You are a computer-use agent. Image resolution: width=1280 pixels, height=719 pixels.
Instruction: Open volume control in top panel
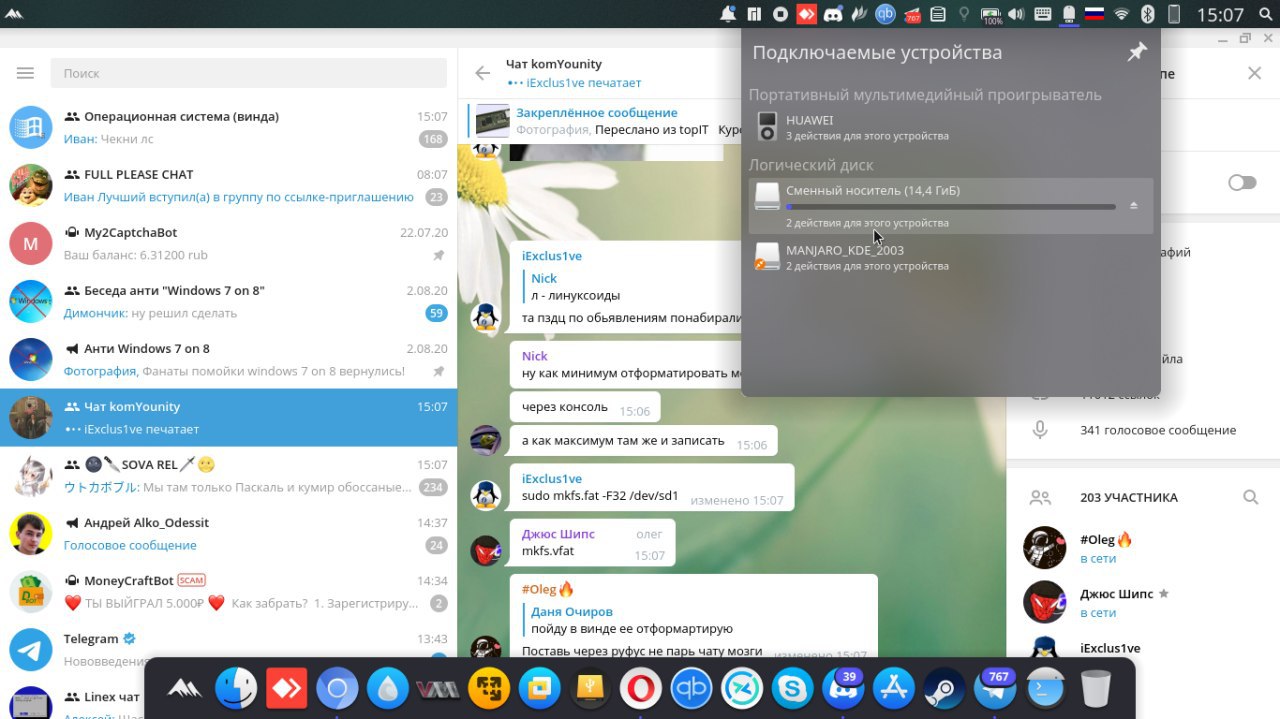tap(1017, 14)
